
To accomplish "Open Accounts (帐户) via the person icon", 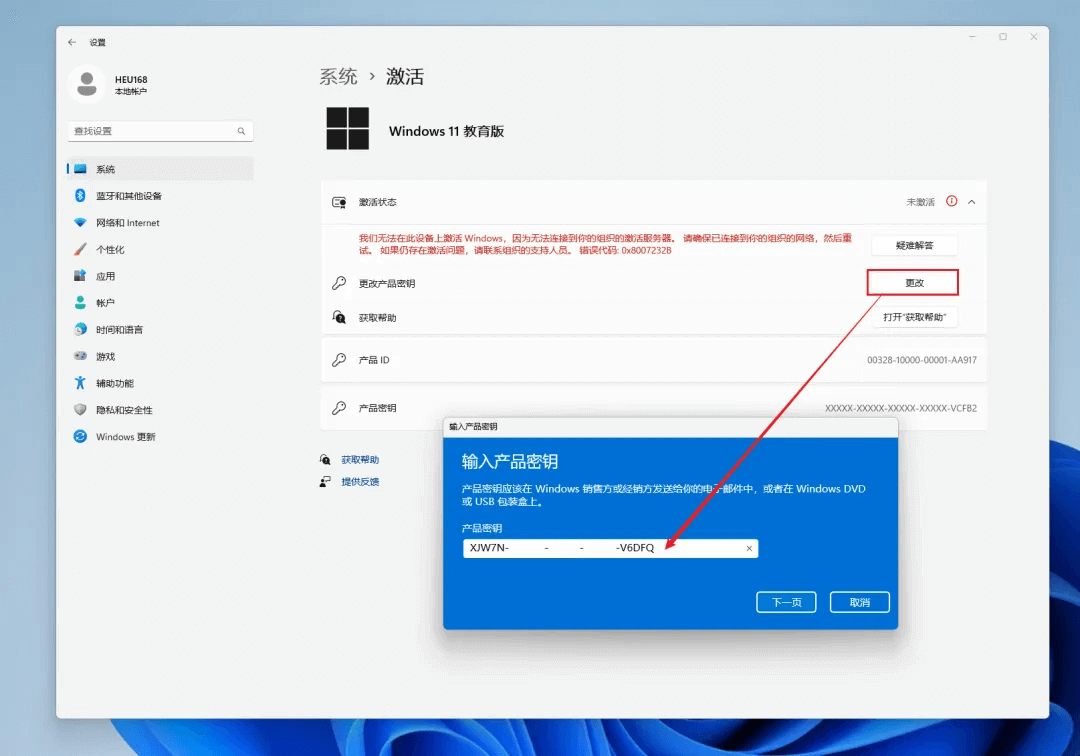I will point(80,302).
